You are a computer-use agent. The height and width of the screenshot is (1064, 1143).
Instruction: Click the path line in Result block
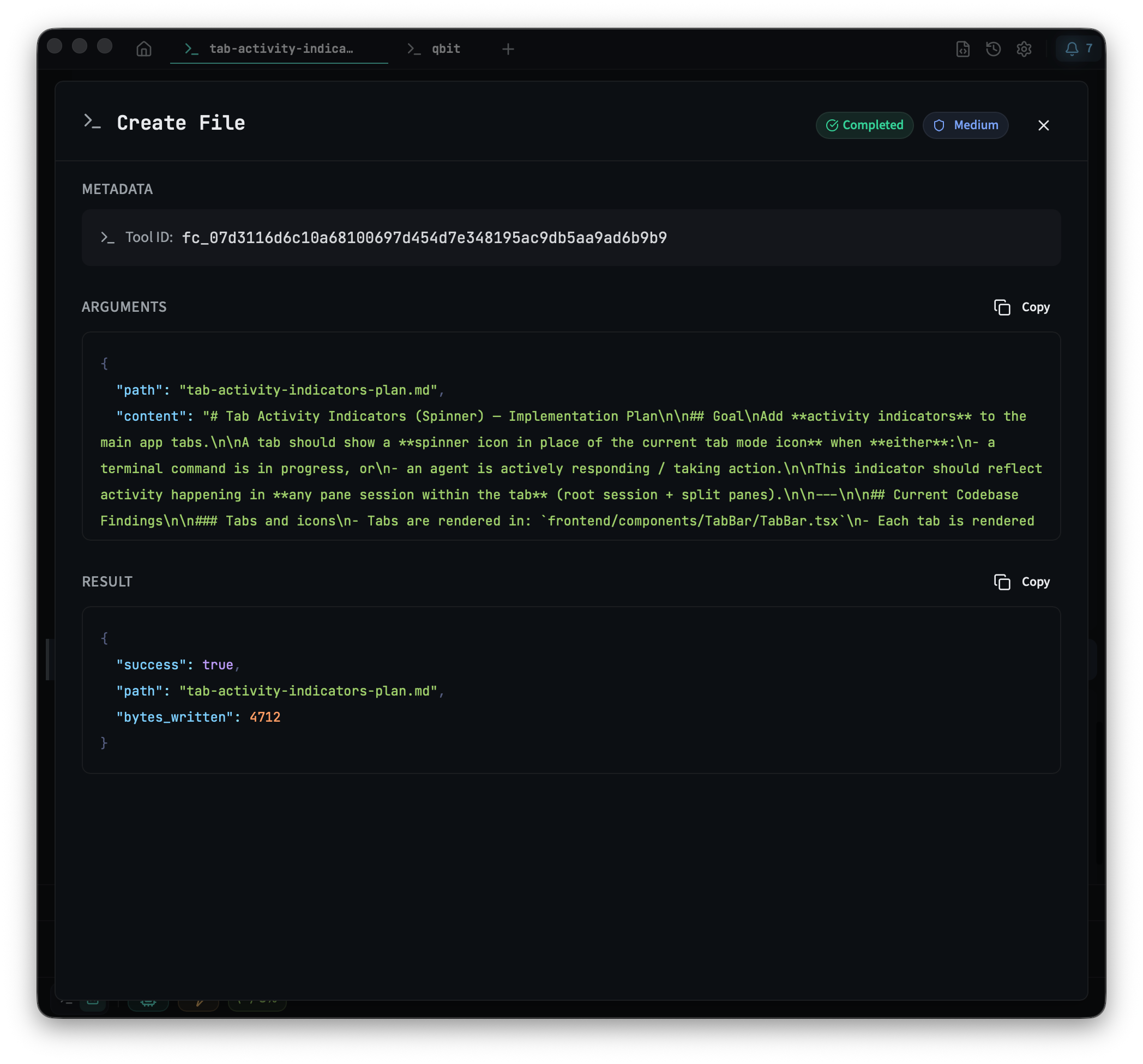[281, 691]
